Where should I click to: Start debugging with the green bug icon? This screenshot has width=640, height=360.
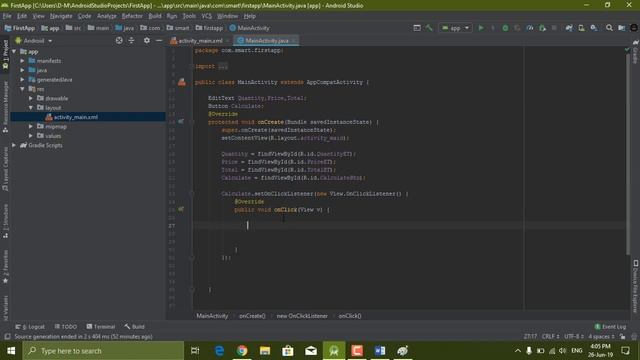click(x=505, y=28)
